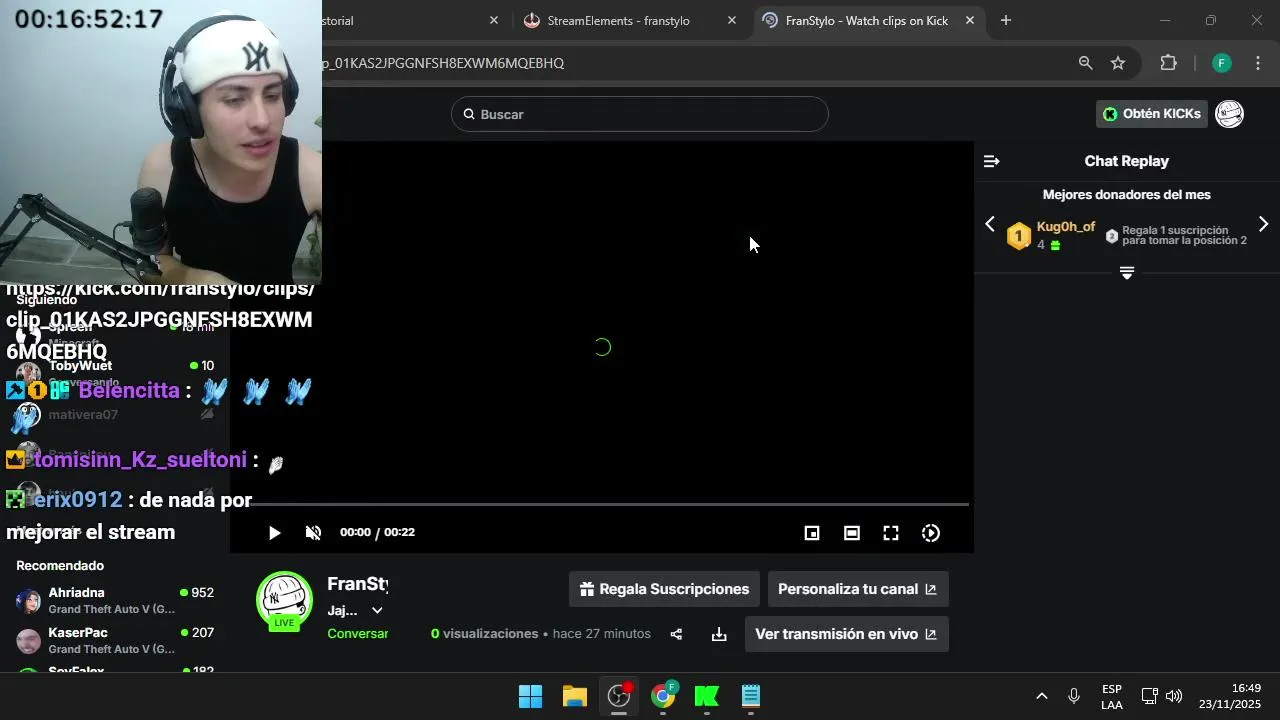Open browser zoom magnifier icon
The width and height of the screenshot is (1280, 720).
(x=1085, y=63)
